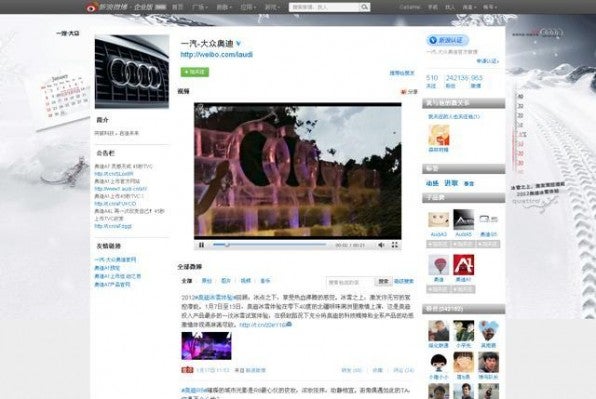Image resolution: width=596 pixels, height=399 pixels.
Task: Follow AudiA3 with button under its avatar
Action: point(438,244)
